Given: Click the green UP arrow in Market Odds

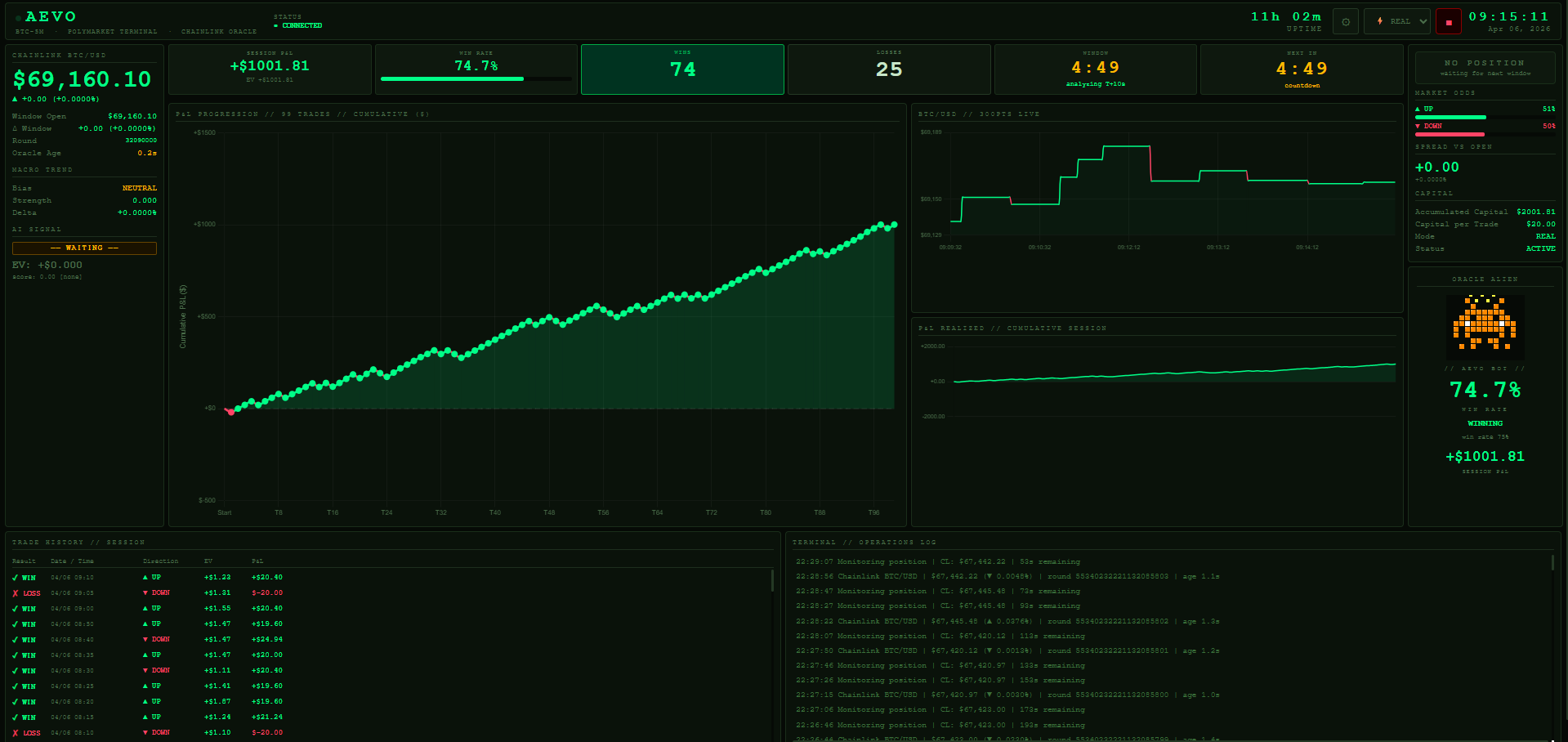Looking at the screenshot, I should pos(1418,109).
